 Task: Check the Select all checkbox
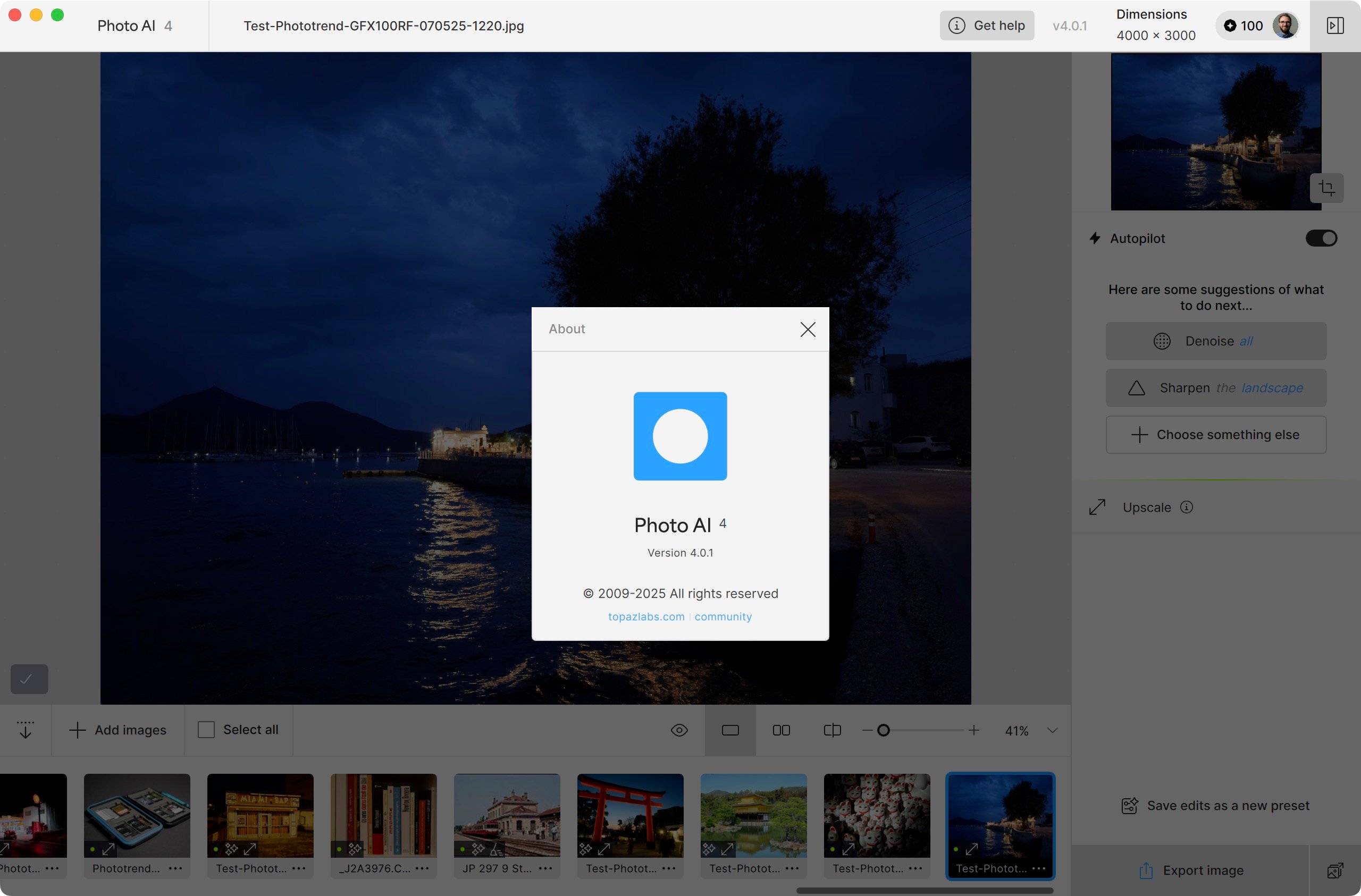pos(206,730)
